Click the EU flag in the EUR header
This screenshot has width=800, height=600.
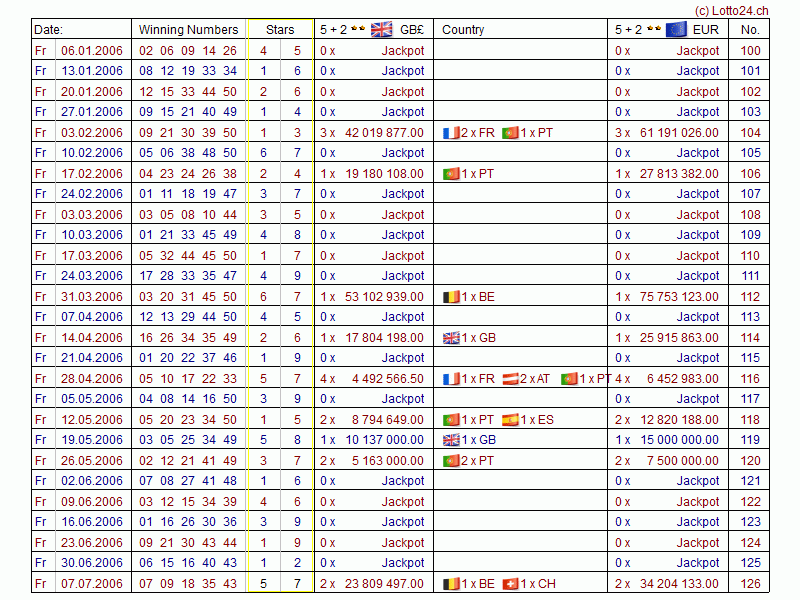coord(675,29)
